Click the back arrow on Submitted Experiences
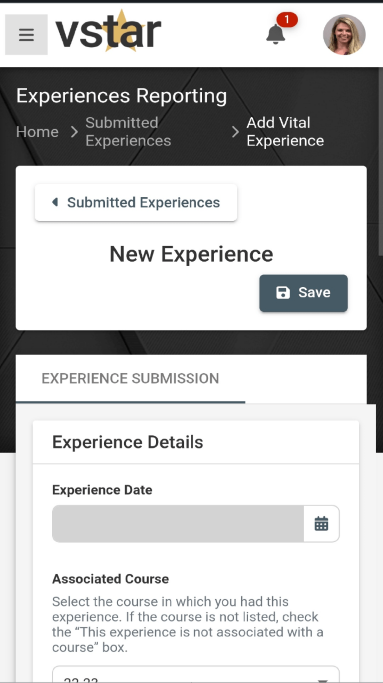The width and height of the screenshot is (383, 683). (55, 202)
